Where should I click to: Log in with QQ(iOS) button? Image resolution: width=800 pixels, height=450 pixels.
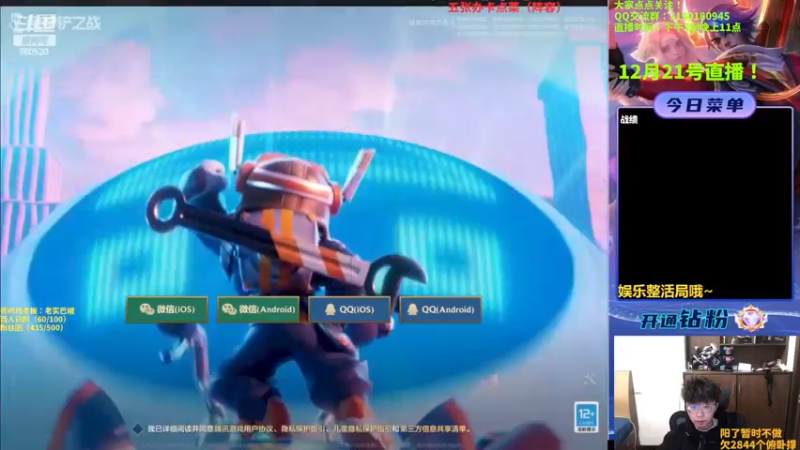349,309
